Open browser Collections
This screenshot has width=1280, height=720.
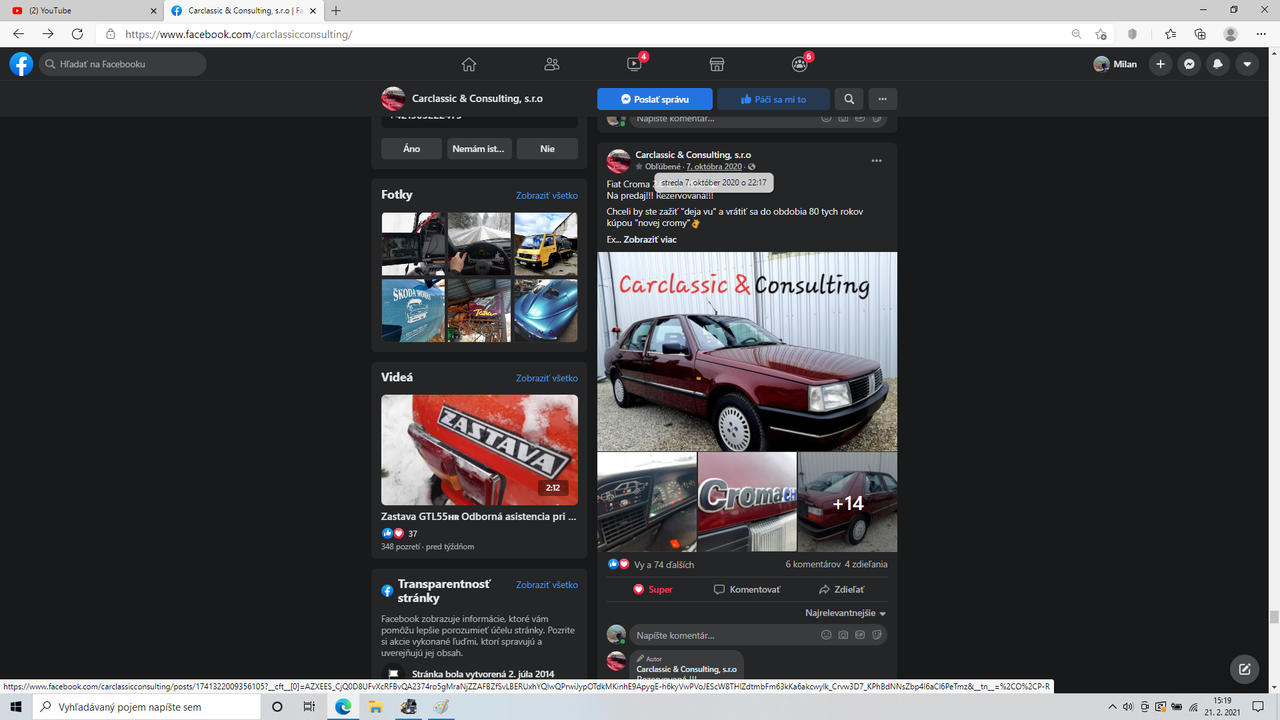[1200, 34]
